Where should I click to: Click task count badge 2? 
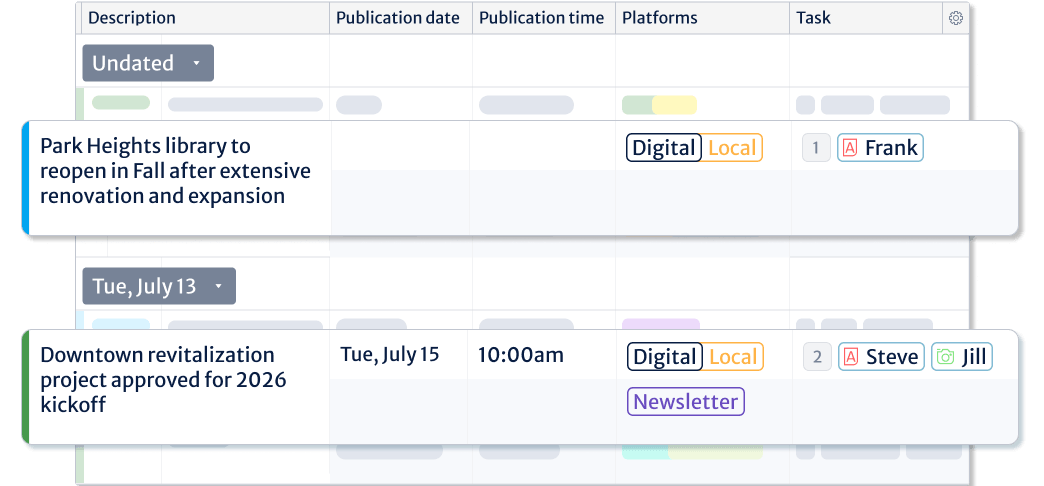(817, 357)
